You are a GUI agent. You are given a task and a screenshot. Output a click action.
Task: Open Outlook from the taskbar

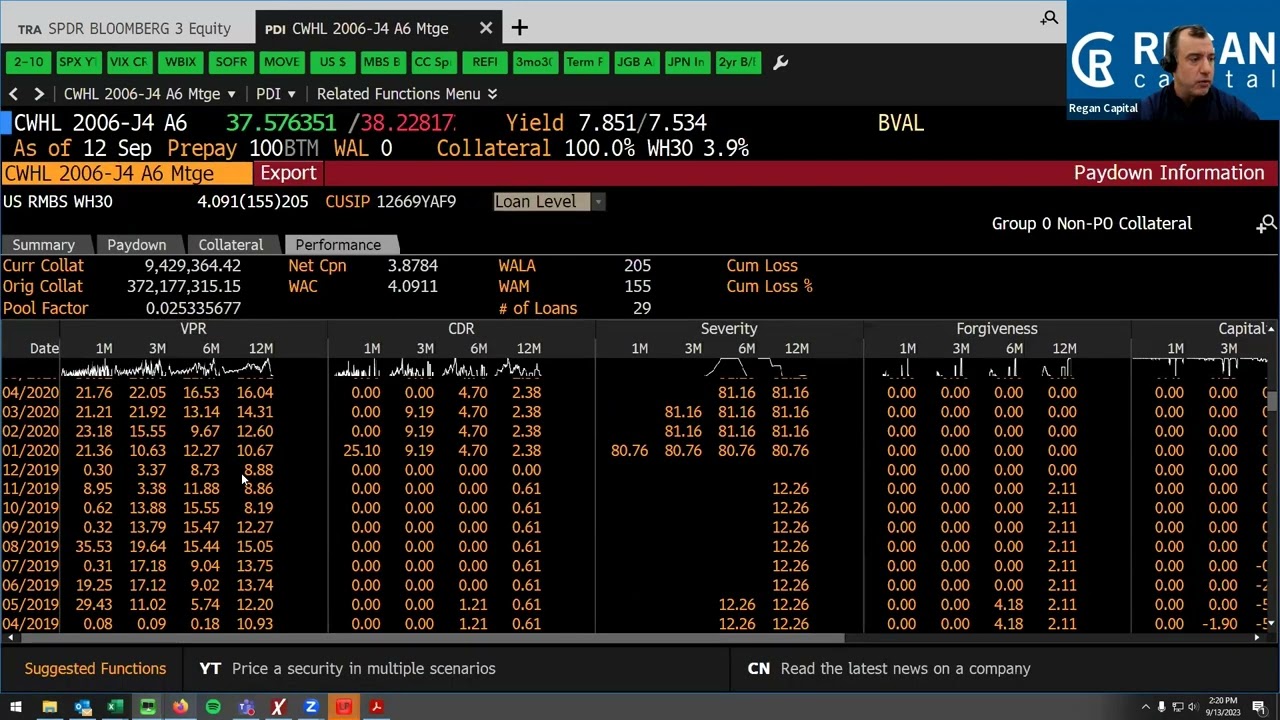(x=82, y=708)
